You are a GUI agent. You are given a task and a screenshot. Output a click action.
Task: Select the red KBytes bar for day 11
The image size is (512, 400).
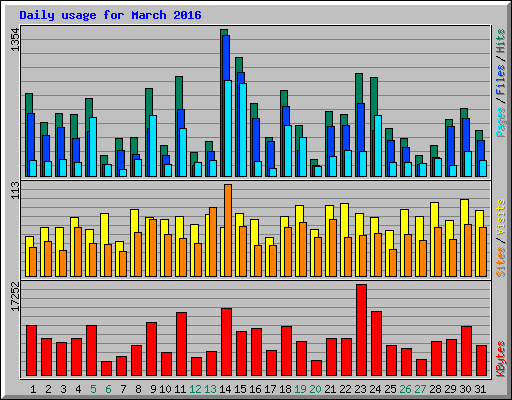click(181, 344)
